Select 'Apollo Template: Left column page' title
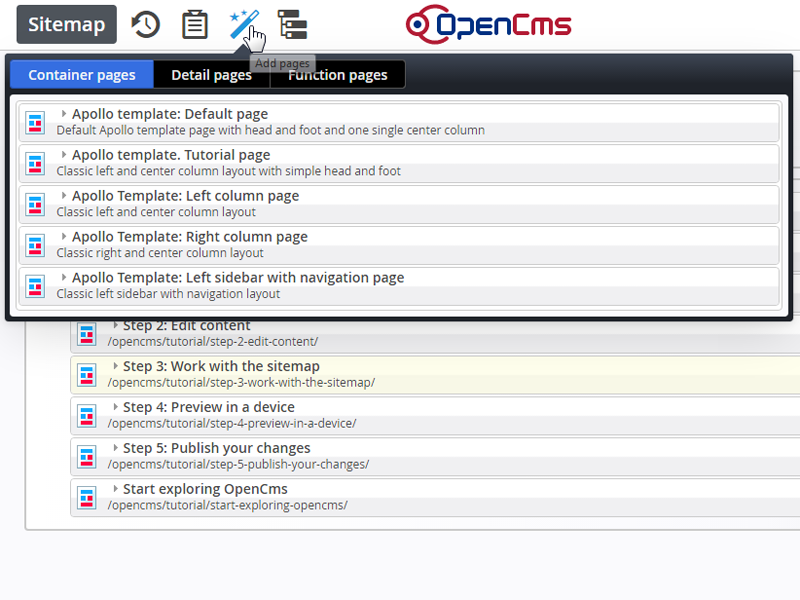Viewport: 800px width, 600px height. coord(185,195)
